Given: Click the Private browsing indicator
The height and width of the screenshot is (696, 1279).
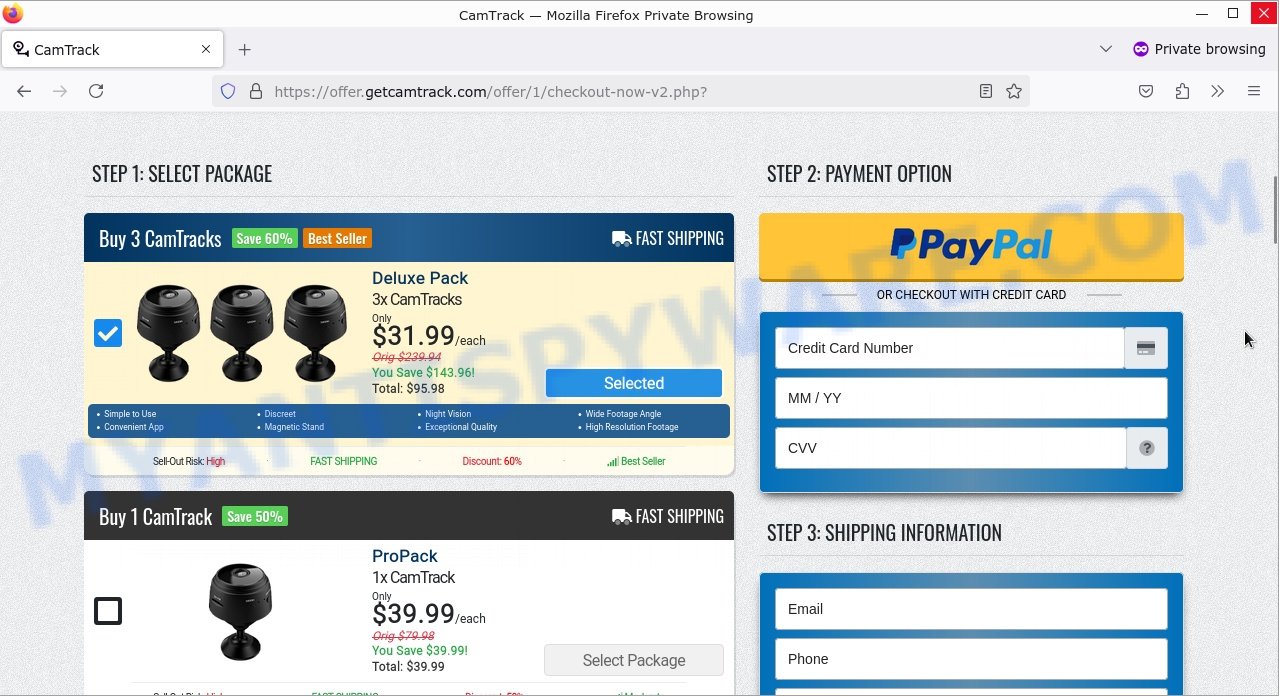Looking at the screenshot, I should [x=1199, y=49].
